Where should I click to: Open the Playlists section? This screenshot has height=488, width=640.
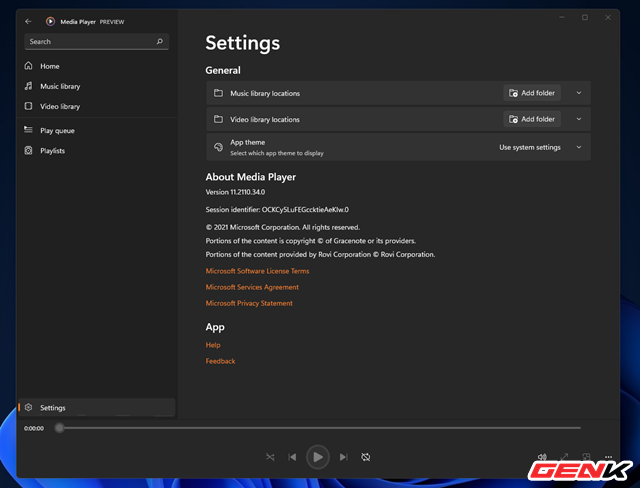[x=96, y=151]
